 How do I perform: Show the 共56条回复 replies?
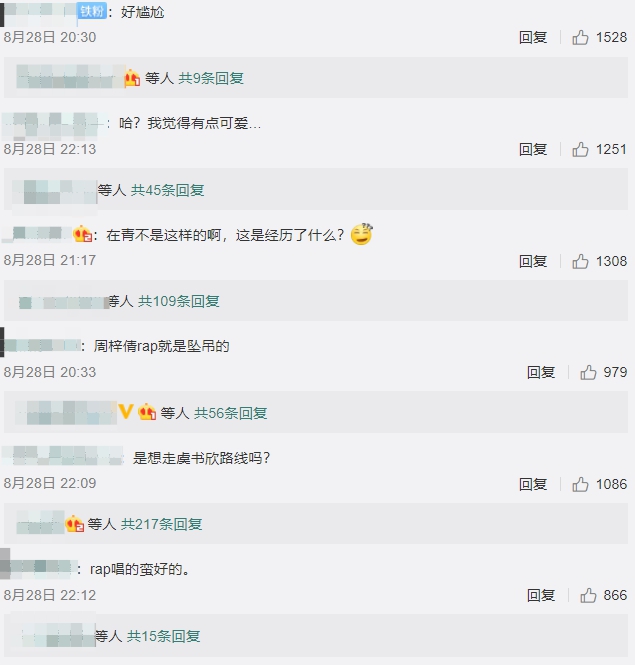pyautogui.click(x=230, y=413)
